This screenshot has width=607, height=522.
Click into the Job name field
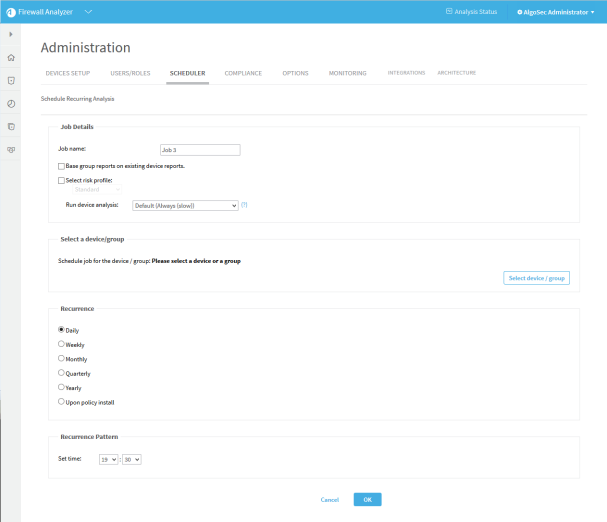(x=199, y=150)
